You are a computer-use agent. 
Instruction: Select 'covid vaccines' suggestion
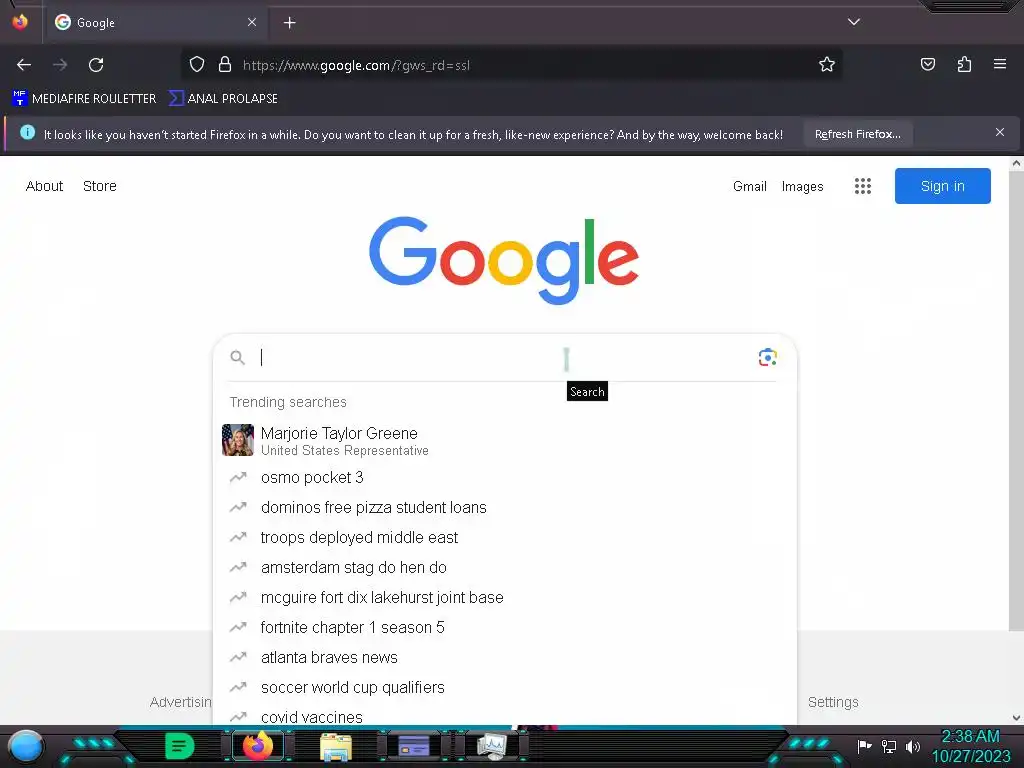[504, 716]
